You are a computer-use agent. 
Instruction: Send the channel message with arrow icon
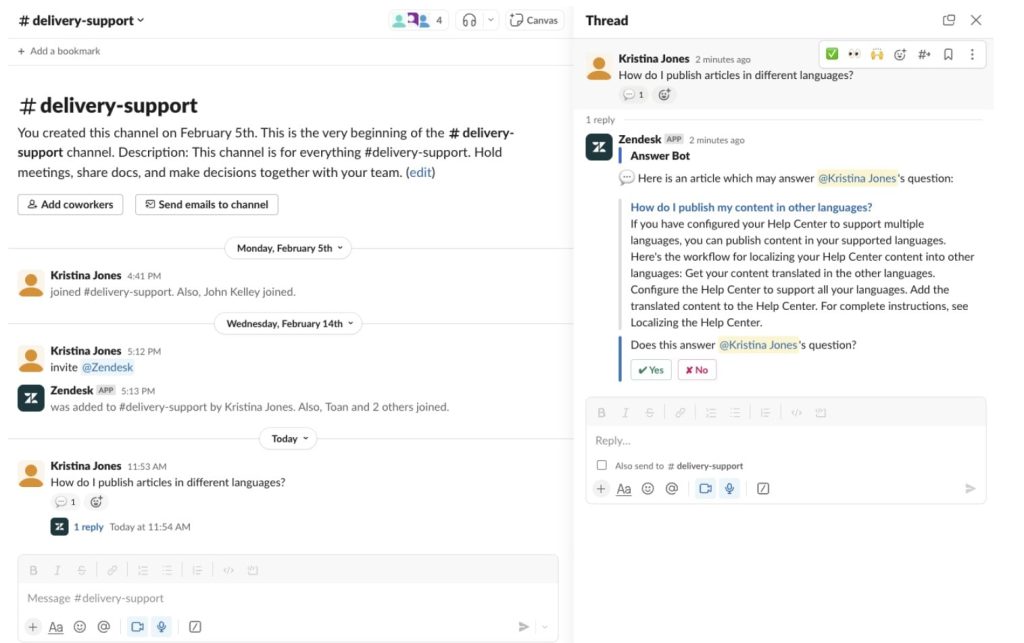pos(523,627)
